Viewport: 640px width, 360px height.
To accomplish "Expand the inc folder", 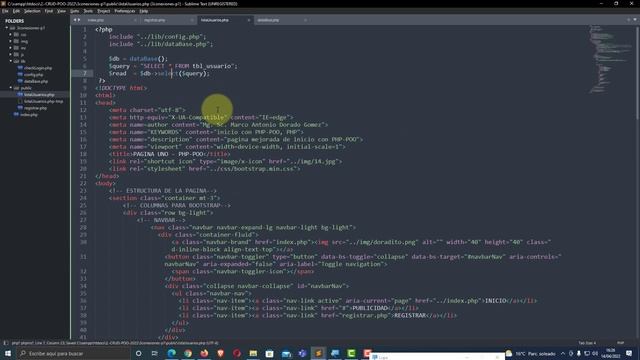I will (x=11, y=48).
